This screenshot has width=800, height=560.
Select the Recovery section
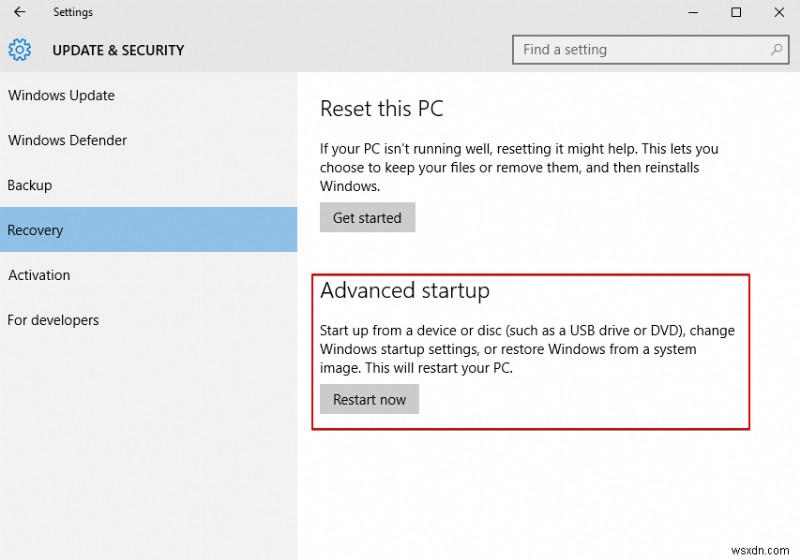(148, 230)
